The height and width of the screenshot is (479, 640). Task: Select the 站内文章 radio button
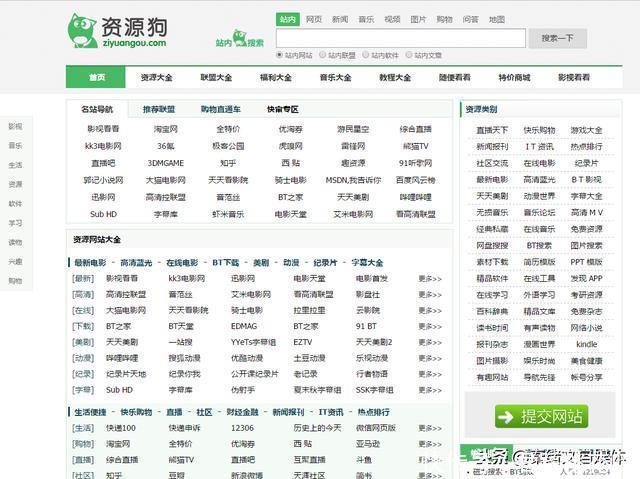[409, 55]
